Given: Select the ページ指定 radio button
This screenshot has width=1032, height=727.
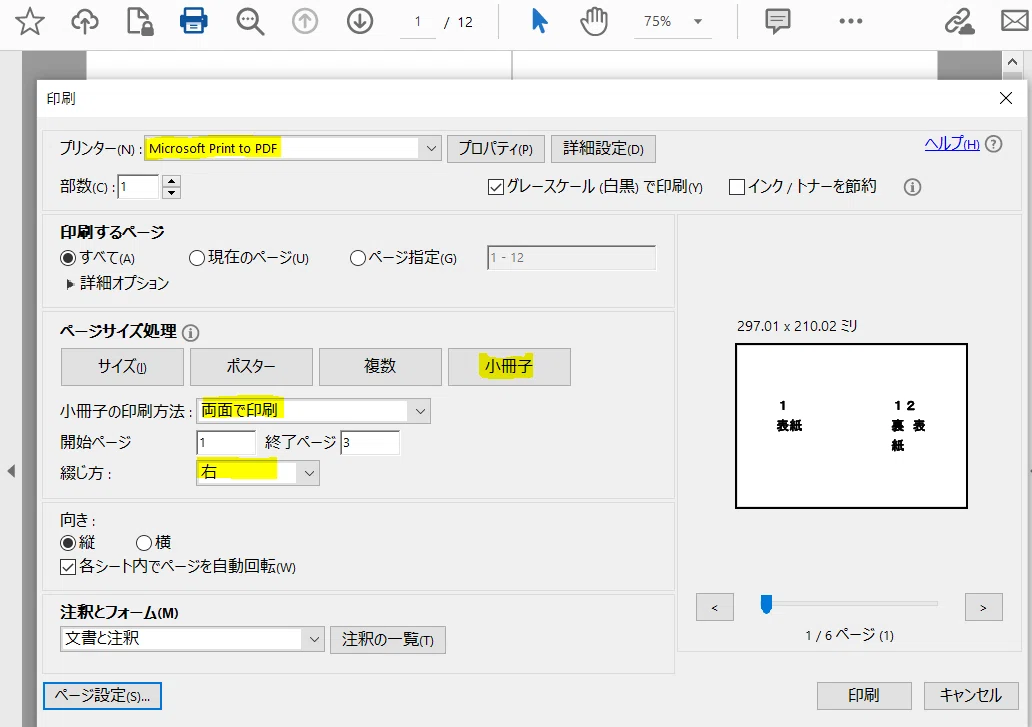Looking at the screenshot, I should pyautogui.click(x=357, y=258).
